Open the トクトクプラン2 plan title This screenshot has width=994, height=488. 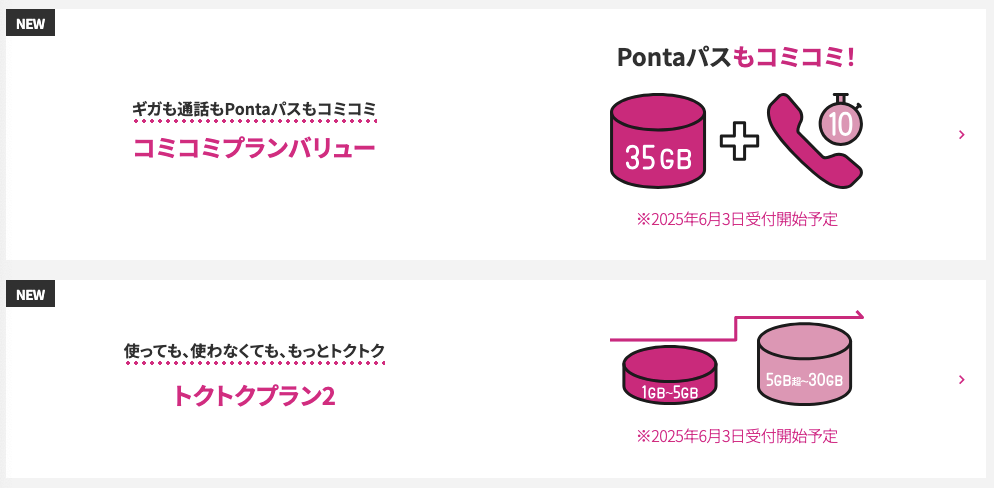point(254,396)
